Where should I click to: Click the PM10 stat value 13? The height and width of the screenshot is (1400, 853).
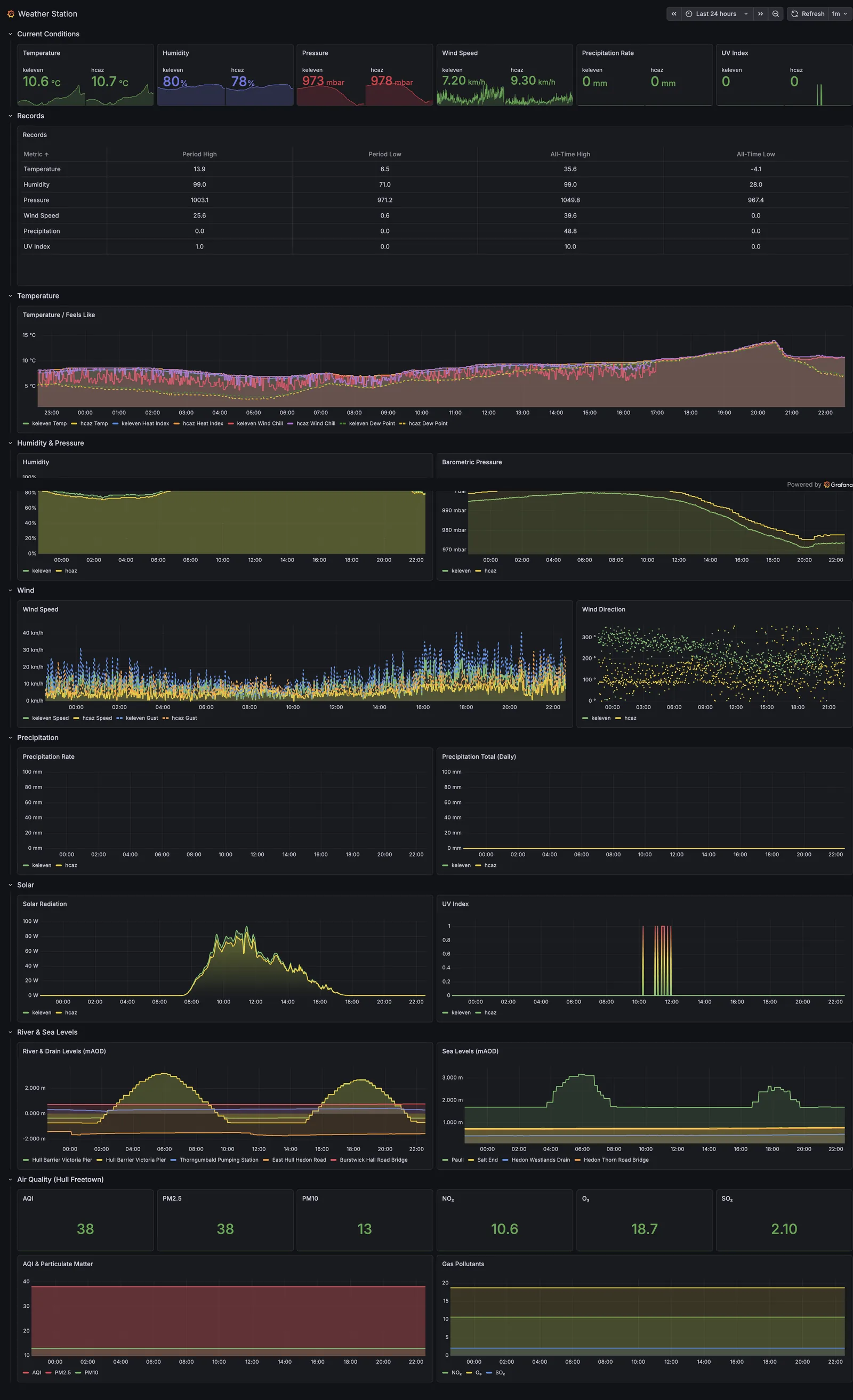(x=364, y=1229)
